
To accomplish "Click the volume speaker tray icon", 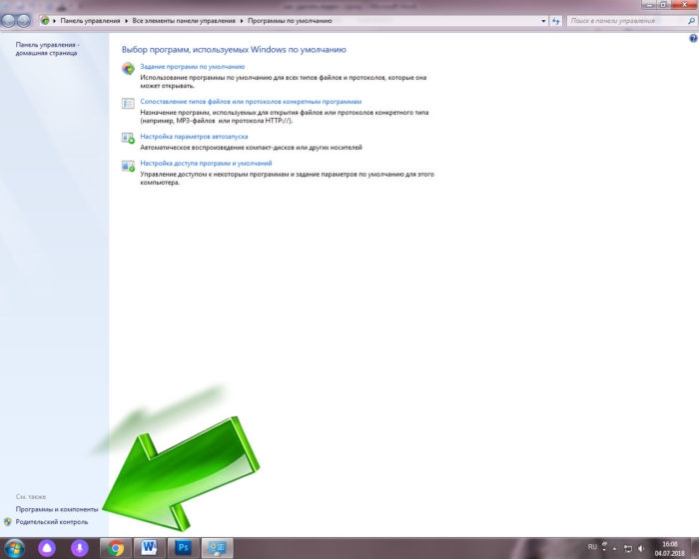I will (x=641, y=548).
